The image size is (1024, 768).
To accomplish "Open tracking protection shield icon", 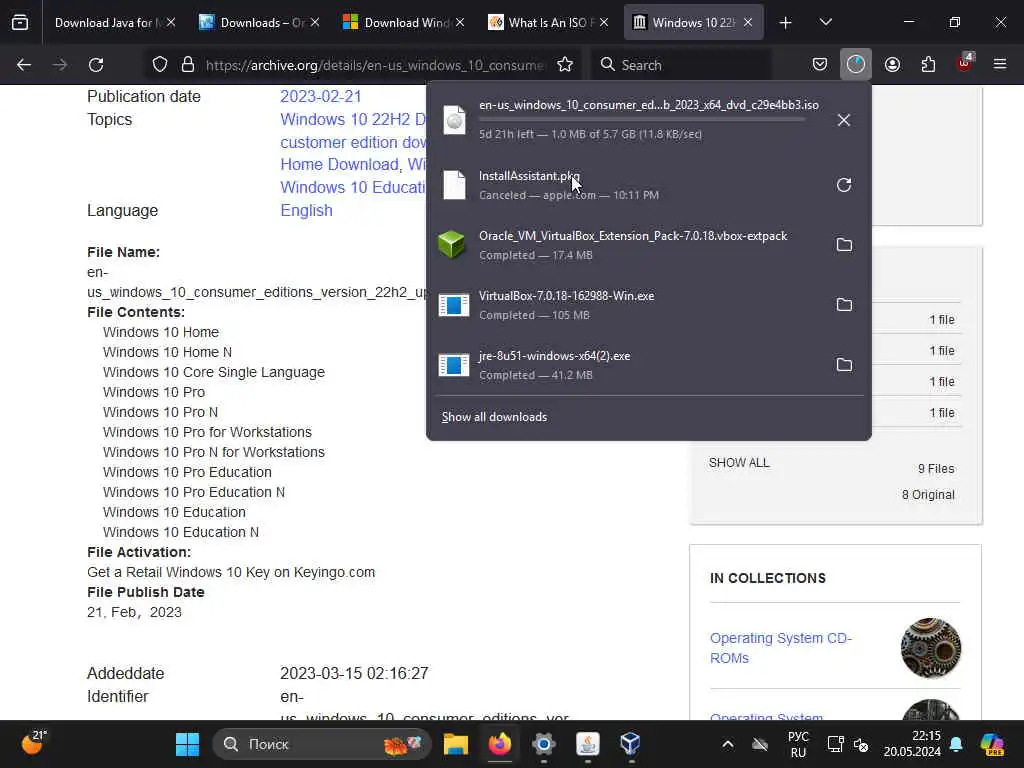I will [160, 65].
